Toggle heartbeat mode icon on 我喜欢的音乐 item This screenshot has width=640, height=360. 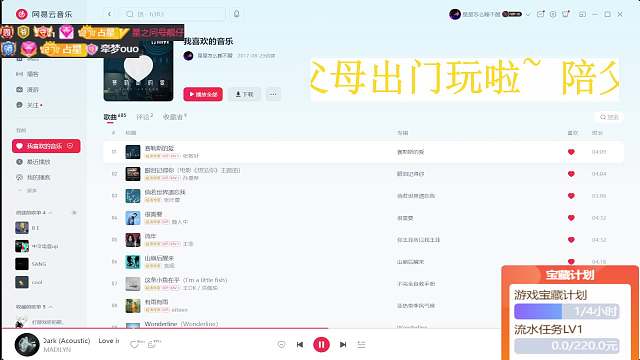point(70,146)
